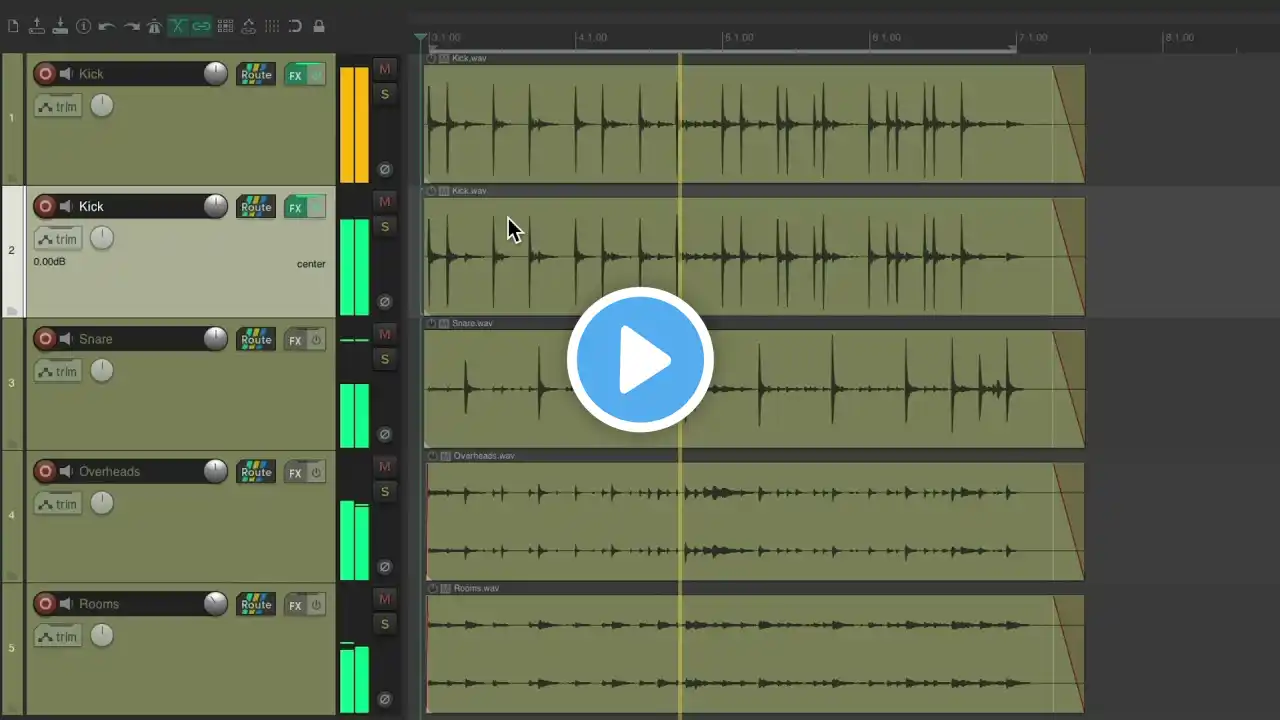This screenshot has width=1280, height=720.
Task: Create a new project with the blank page icon
Action: pyautogui.click(x=13, y=26)
